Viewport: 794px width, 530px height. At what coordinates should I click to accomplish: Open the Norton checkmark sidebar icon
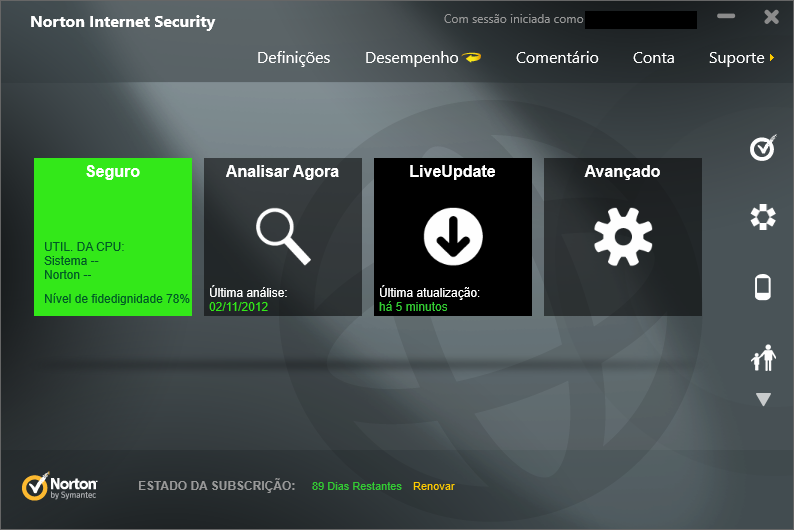point(763,148)
